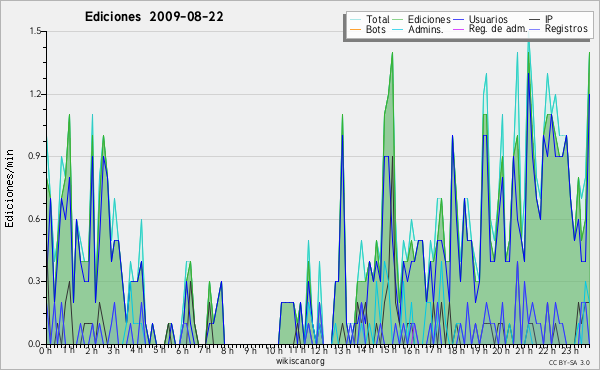Select the 'Registros' legend entry
The image size is (600, 370).
[x=566, y=29]
